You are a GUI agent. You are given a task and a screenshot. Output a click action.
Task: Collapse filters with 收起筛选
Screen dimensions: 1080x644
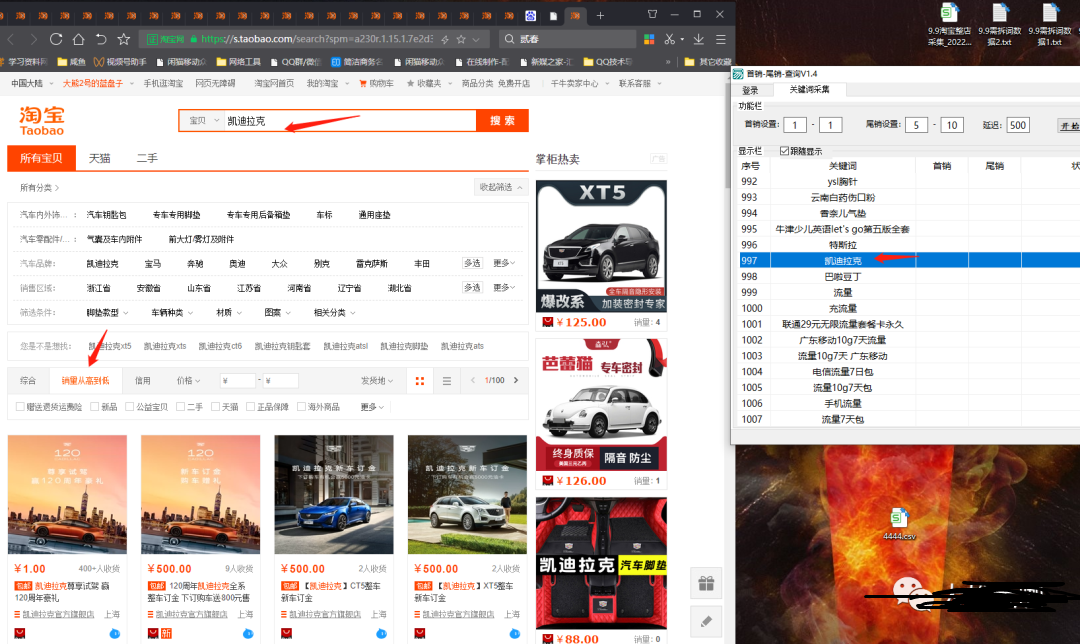click(x=501, y=187)
